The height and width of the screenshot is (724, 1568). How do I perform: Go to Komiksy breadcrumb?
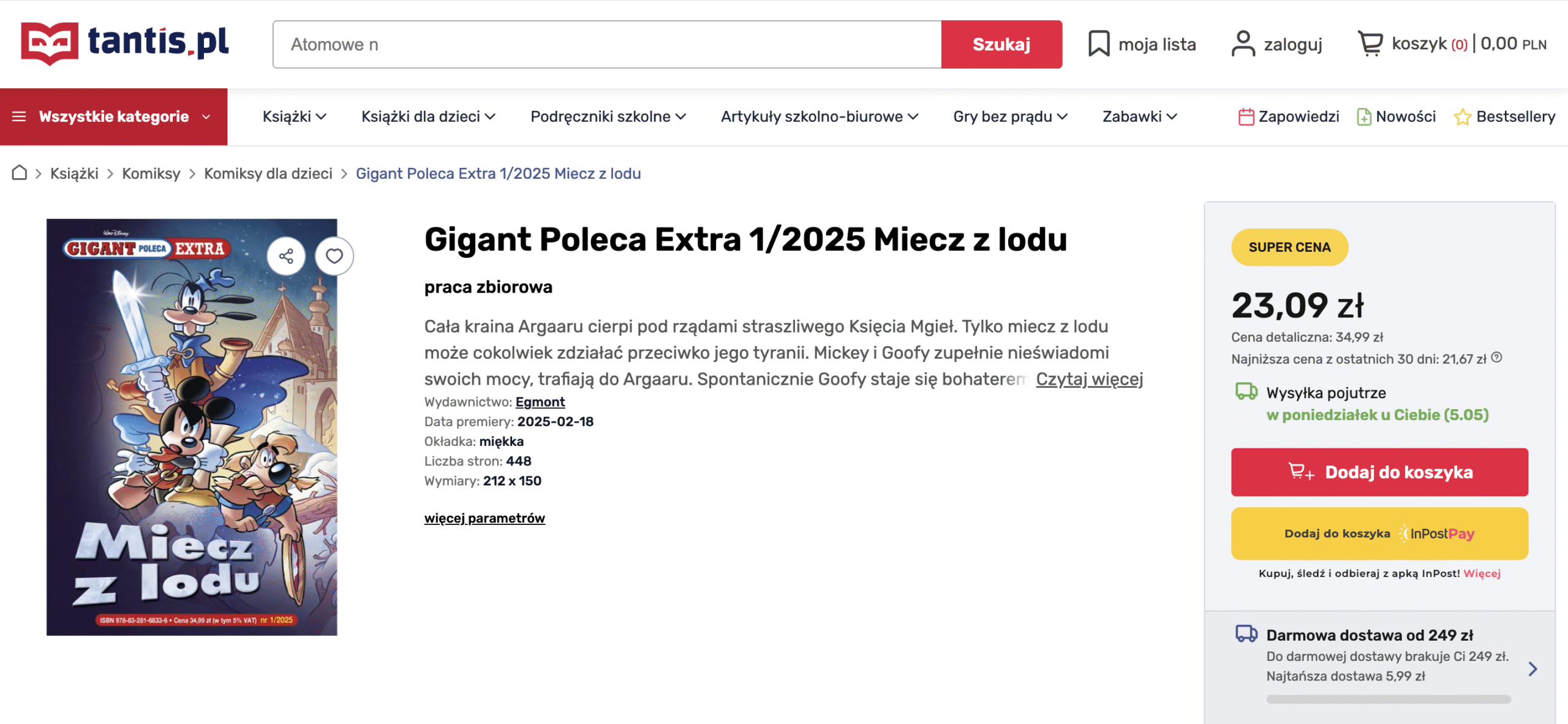pos(151,173)
